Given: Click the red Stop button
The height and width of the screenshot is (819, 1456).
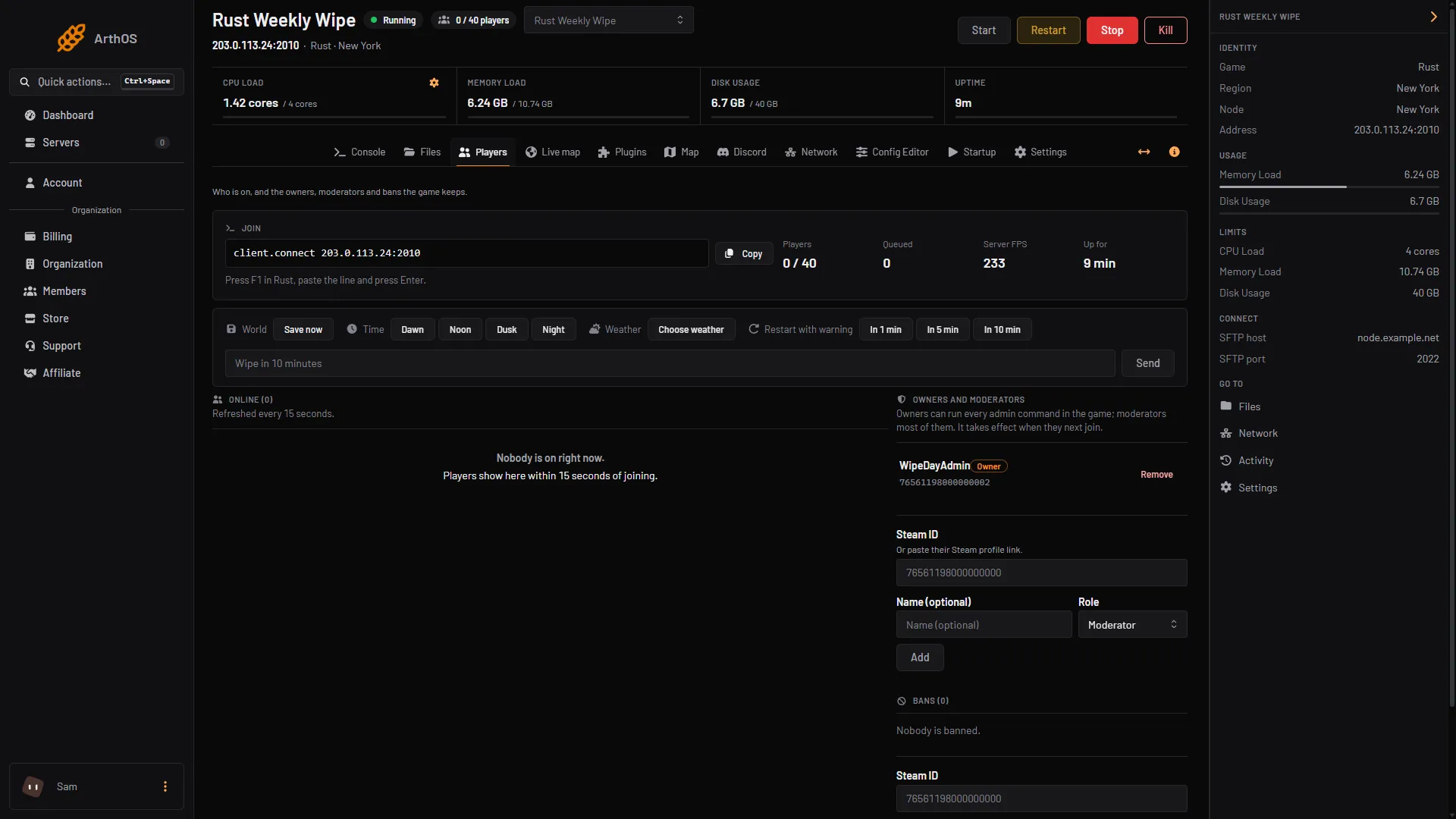Looking at the screenshot, I should 1112,30.
